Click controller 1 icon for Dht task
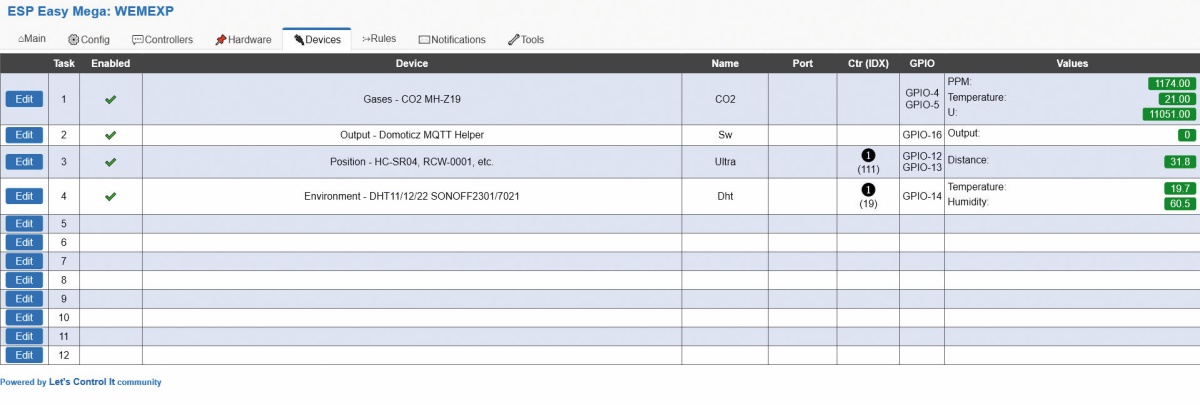This screenshot has height=405, width=1200. (x=867, y=189)
